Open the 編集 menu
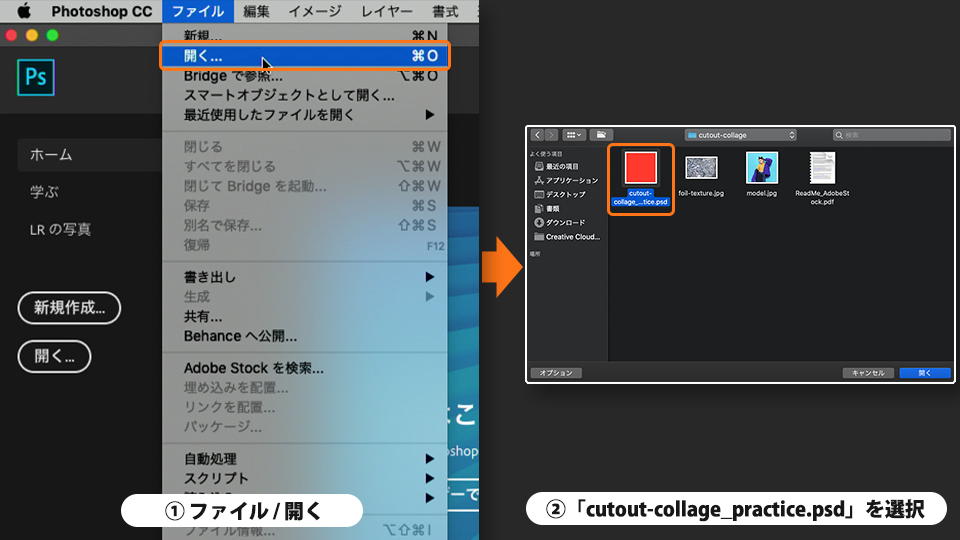Image resolution: width=960 pixels, height=540 pixels. pos(256,11)
